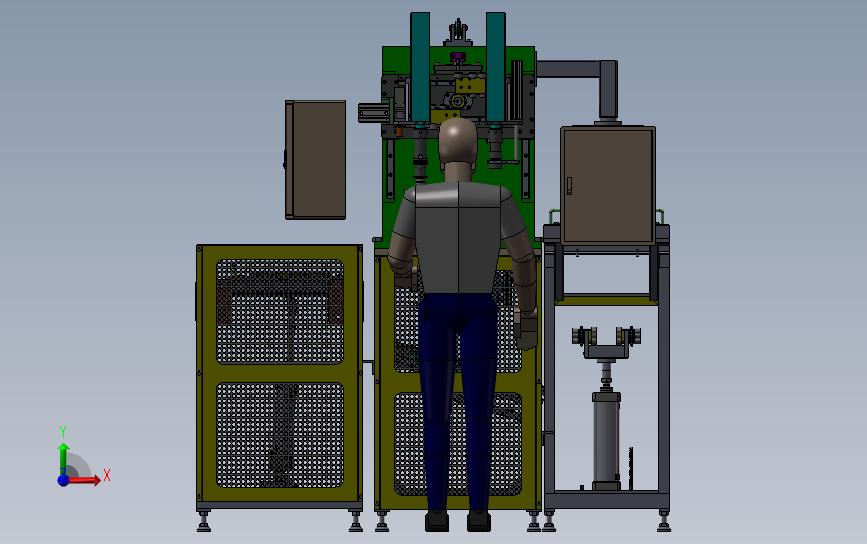The height and width of the screenshot is (544, 867).
Task: Select the door handle on the right brown cabinet
Action: point(570,186)
